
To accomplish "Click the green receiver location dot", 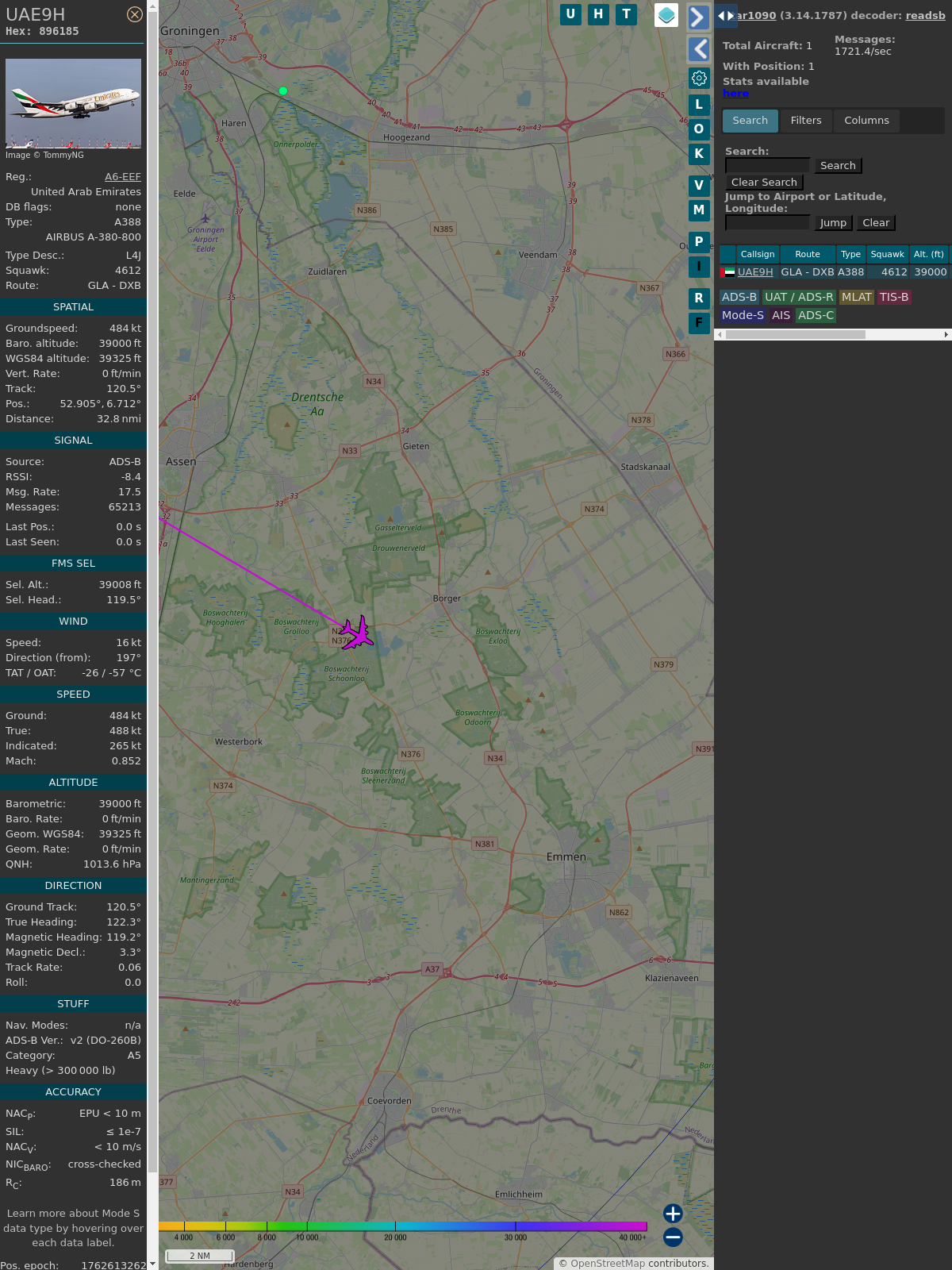I will (283, 91).
